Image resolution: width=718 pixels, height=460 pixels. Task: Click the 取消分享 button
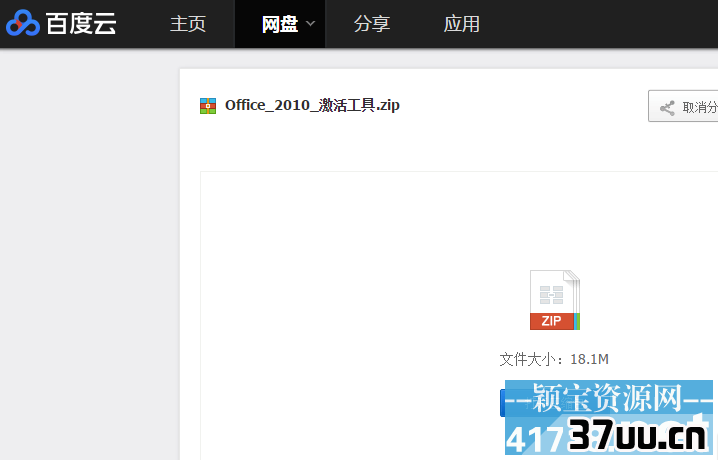683,106
